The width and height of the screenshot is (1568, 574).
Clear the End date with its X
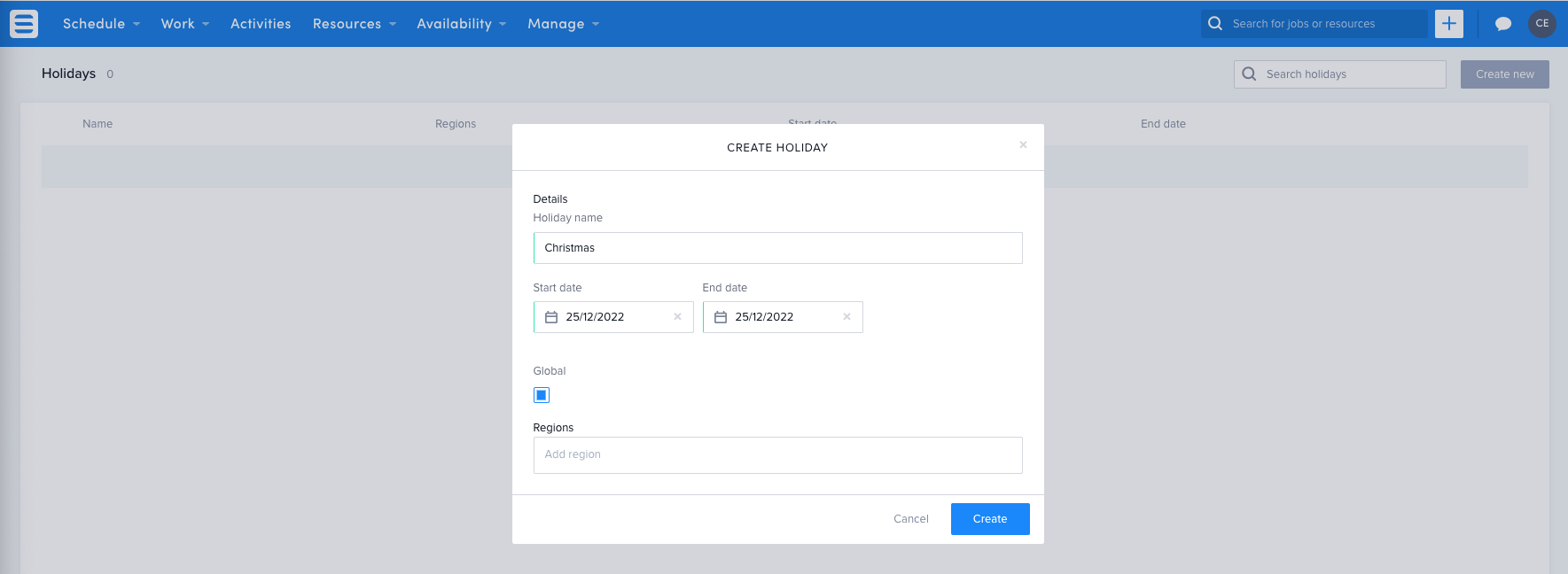[x=846, y=317]
